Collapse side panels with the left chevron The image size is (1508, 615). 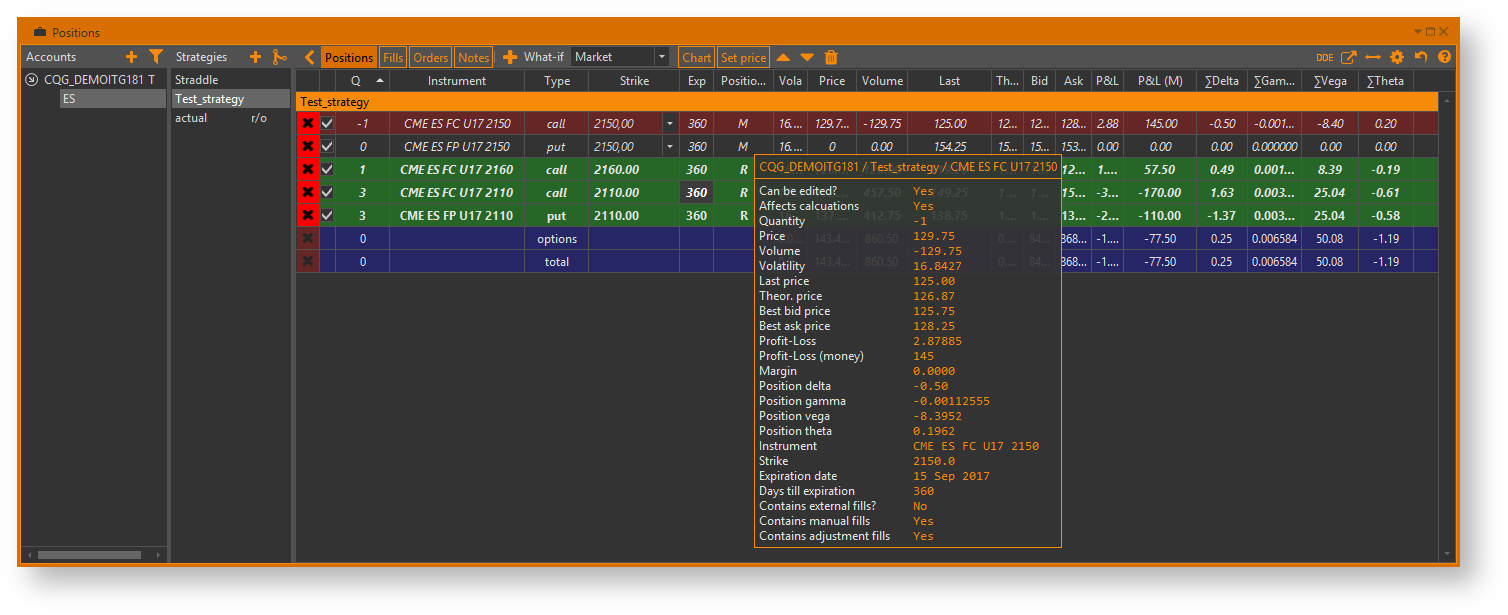click(x=309, y=57)
